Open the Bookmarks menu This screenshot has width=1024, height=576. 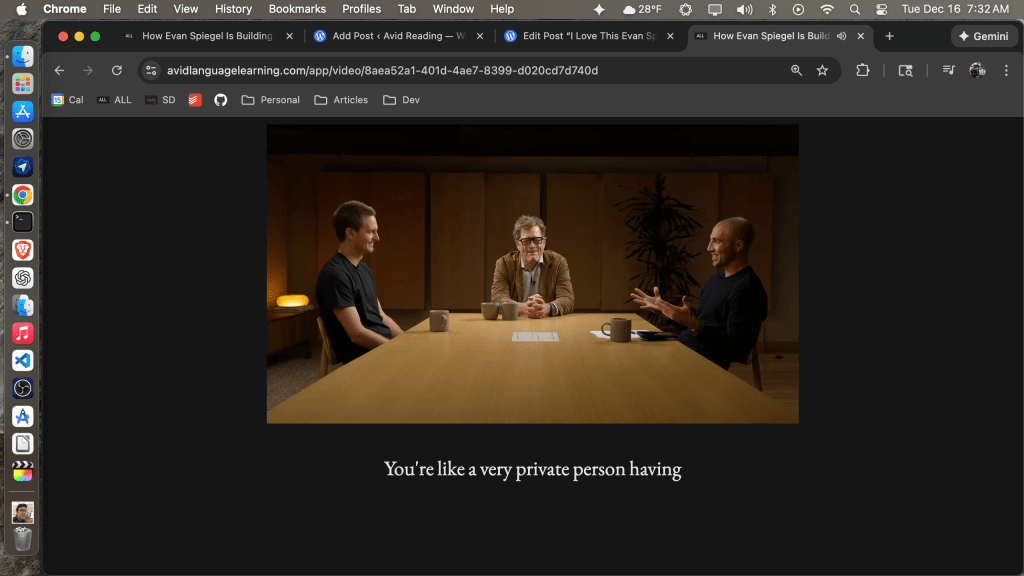coord(297,9)
